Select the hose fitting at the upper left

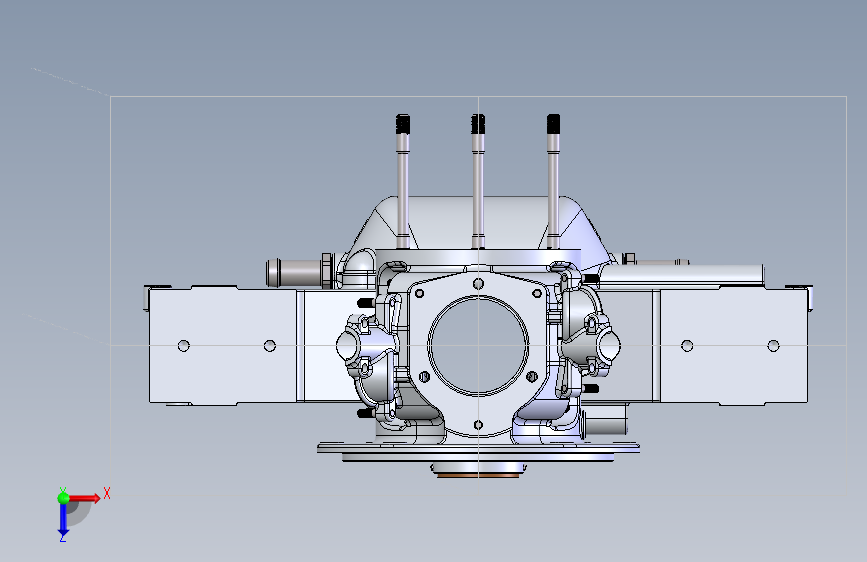300,272
